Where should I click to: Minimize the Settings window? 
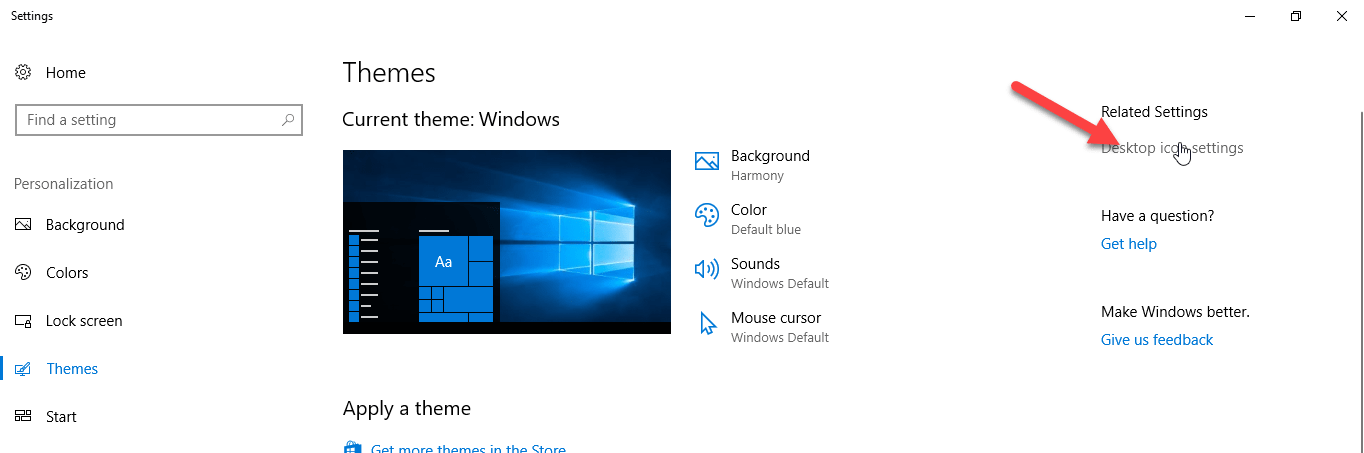tap(1250, 16)
